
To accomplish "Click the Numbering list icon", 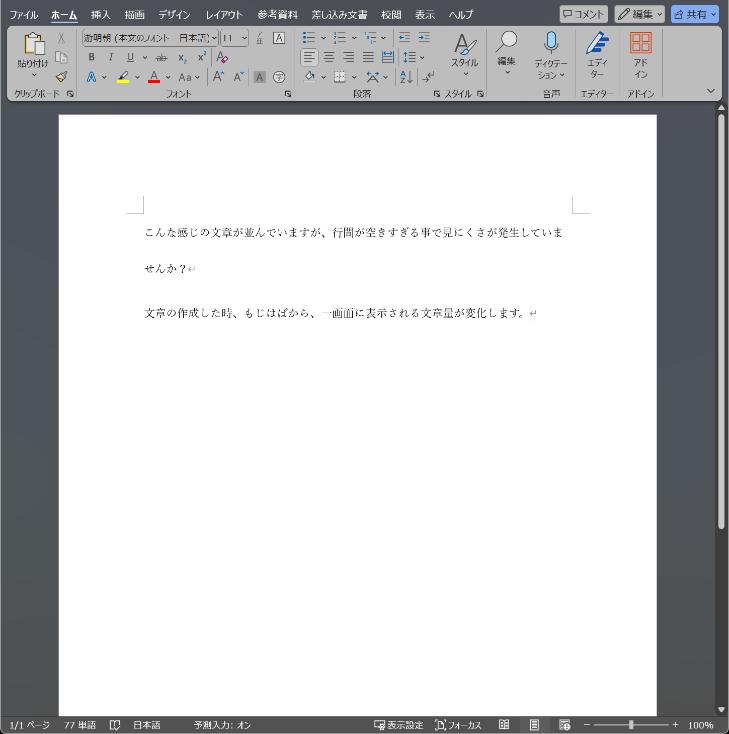I will coord(339,37).
